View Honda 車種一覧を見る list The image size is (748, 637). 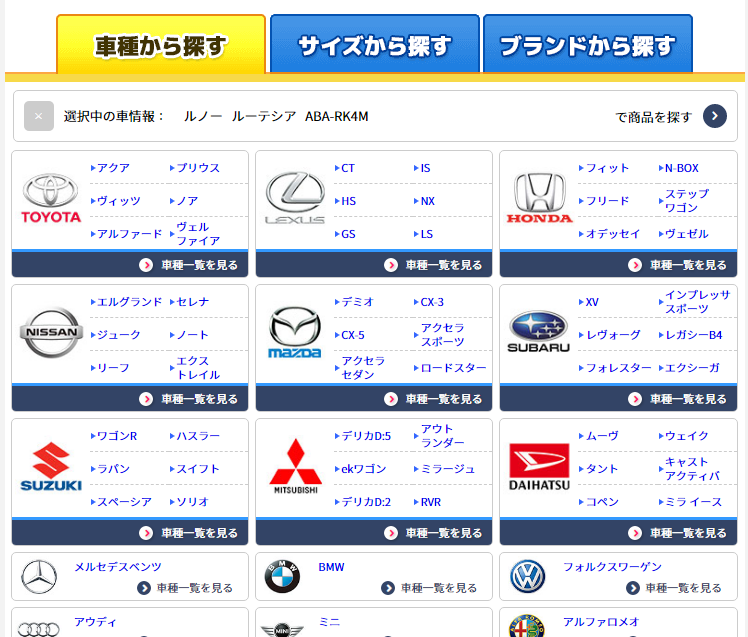(x=618, y=265)
